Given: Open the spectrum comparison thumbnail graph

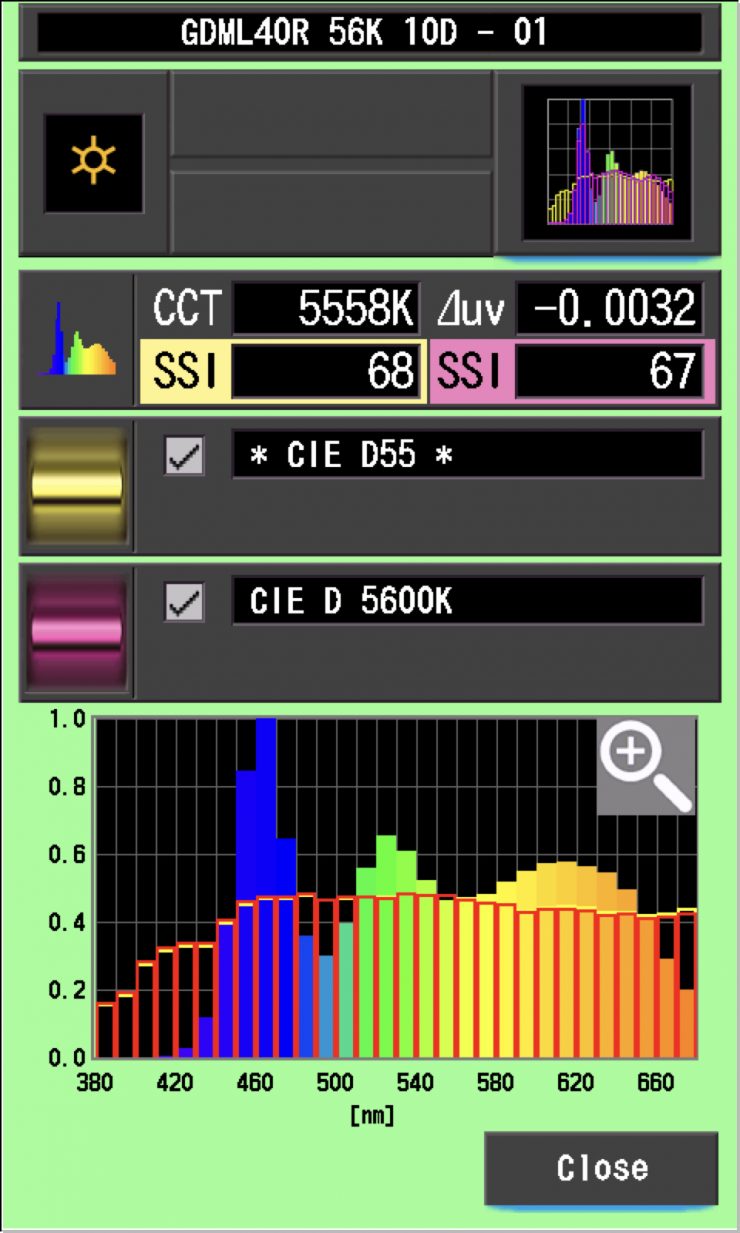Looking at the screenshot, I should click(x=608, y=162).
